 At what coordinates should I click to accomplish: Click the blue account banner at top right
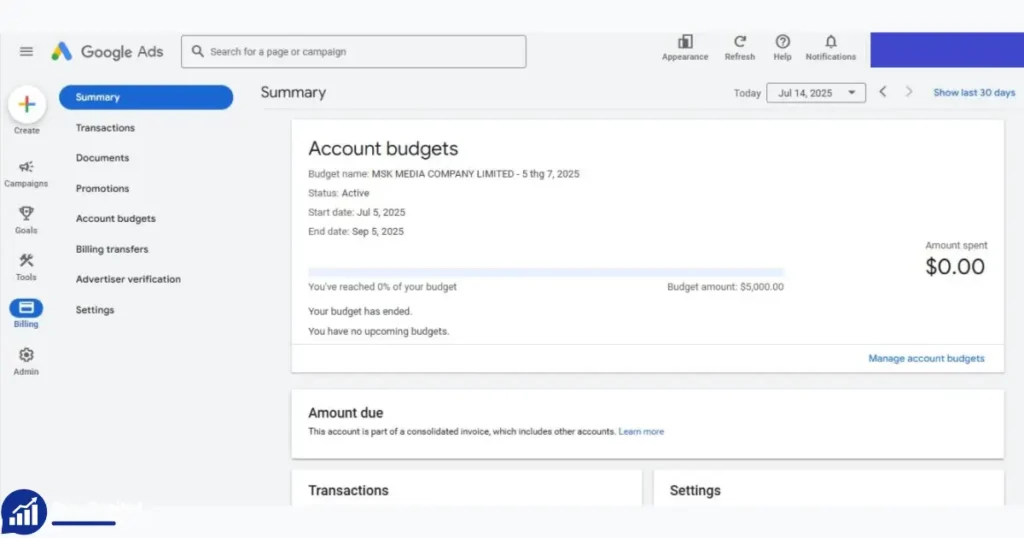pyautogui.click(x=947, y=50)
